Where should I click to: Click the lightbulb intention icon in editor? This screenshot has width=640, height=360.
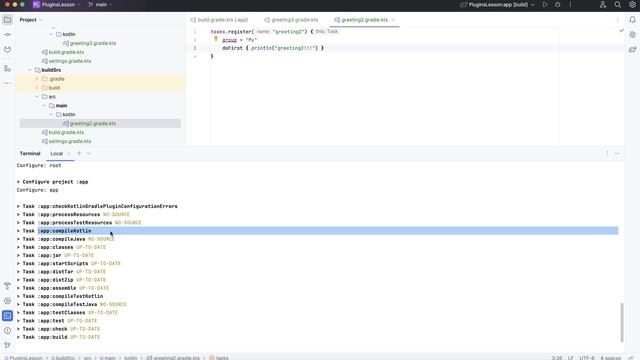click(216, 39)
